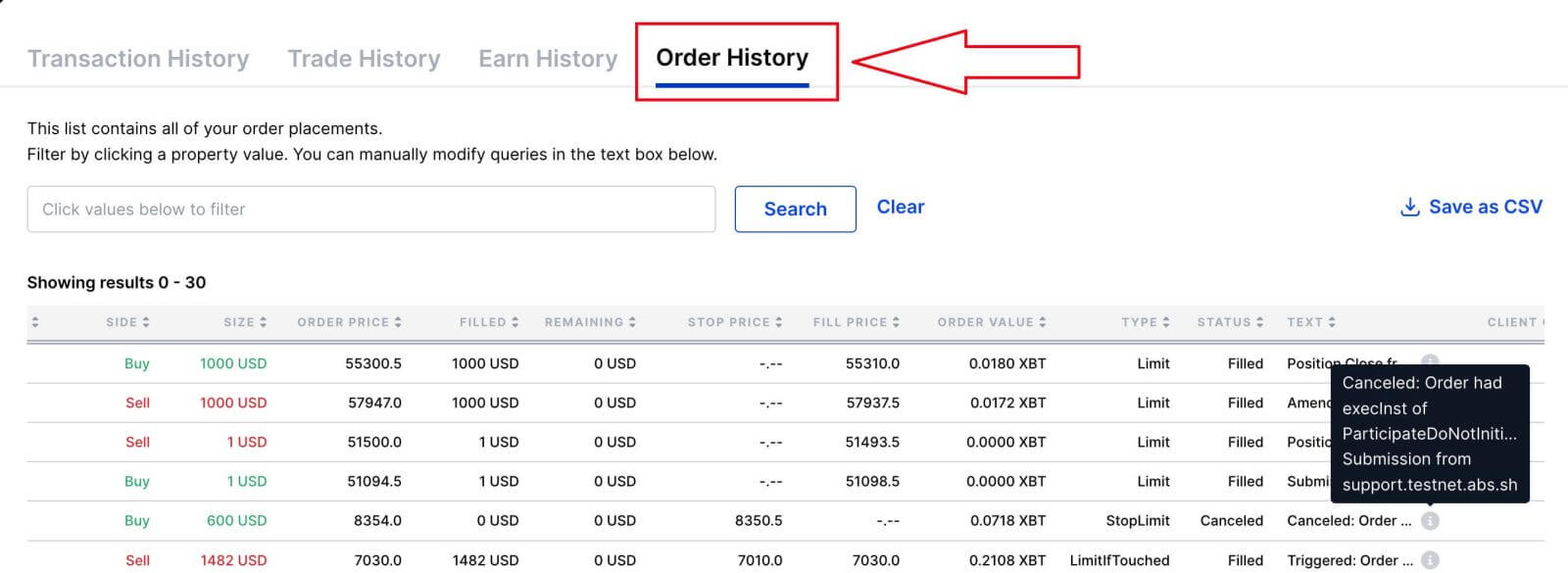Click the info icon on the Canceled order row

point(1430,521)
